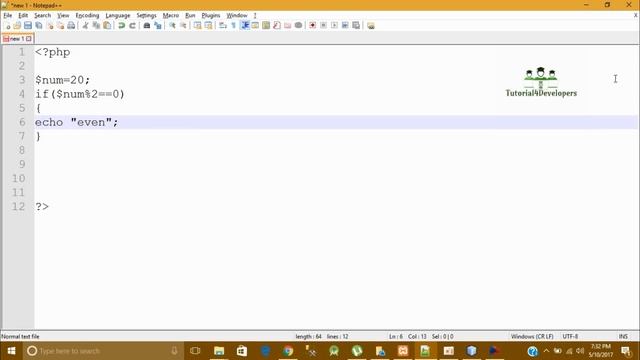Zoom out using the toolbar magnifier
Viewport: 640px width, 360px height.
pos(183,26)
